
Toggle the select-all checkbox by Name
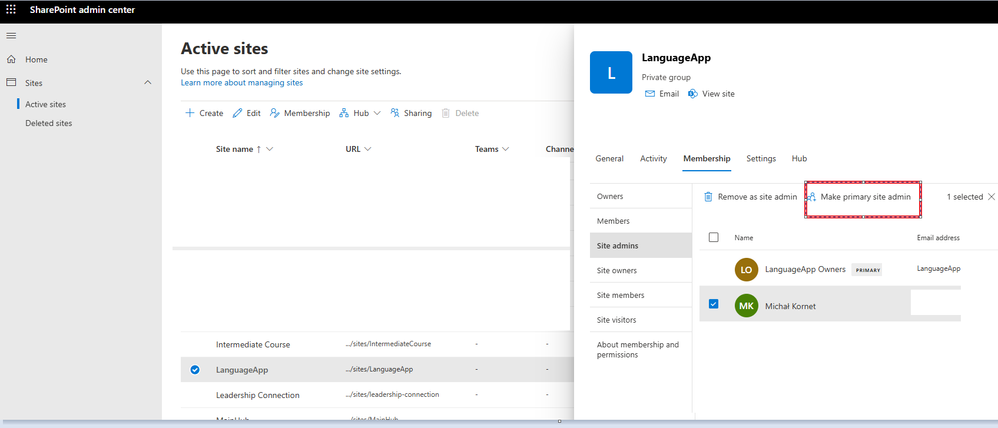[x=713, y=237]
